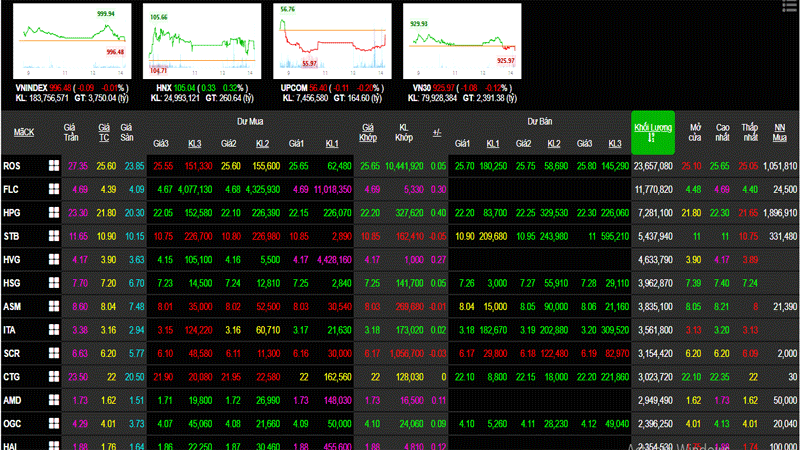Screen dimensions: 800x450
Task: Click the HNX label under second chart
Action: (164, 88)
